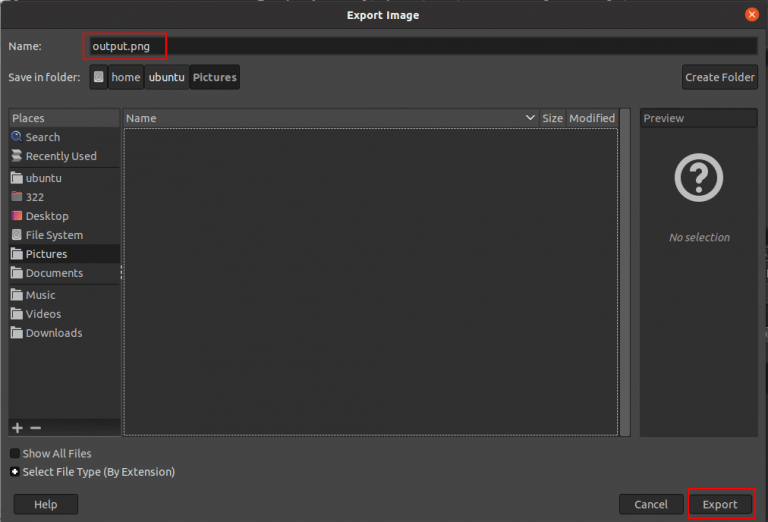
Task: Open the Desktop label in Places
Action: [x=47, y=216]
